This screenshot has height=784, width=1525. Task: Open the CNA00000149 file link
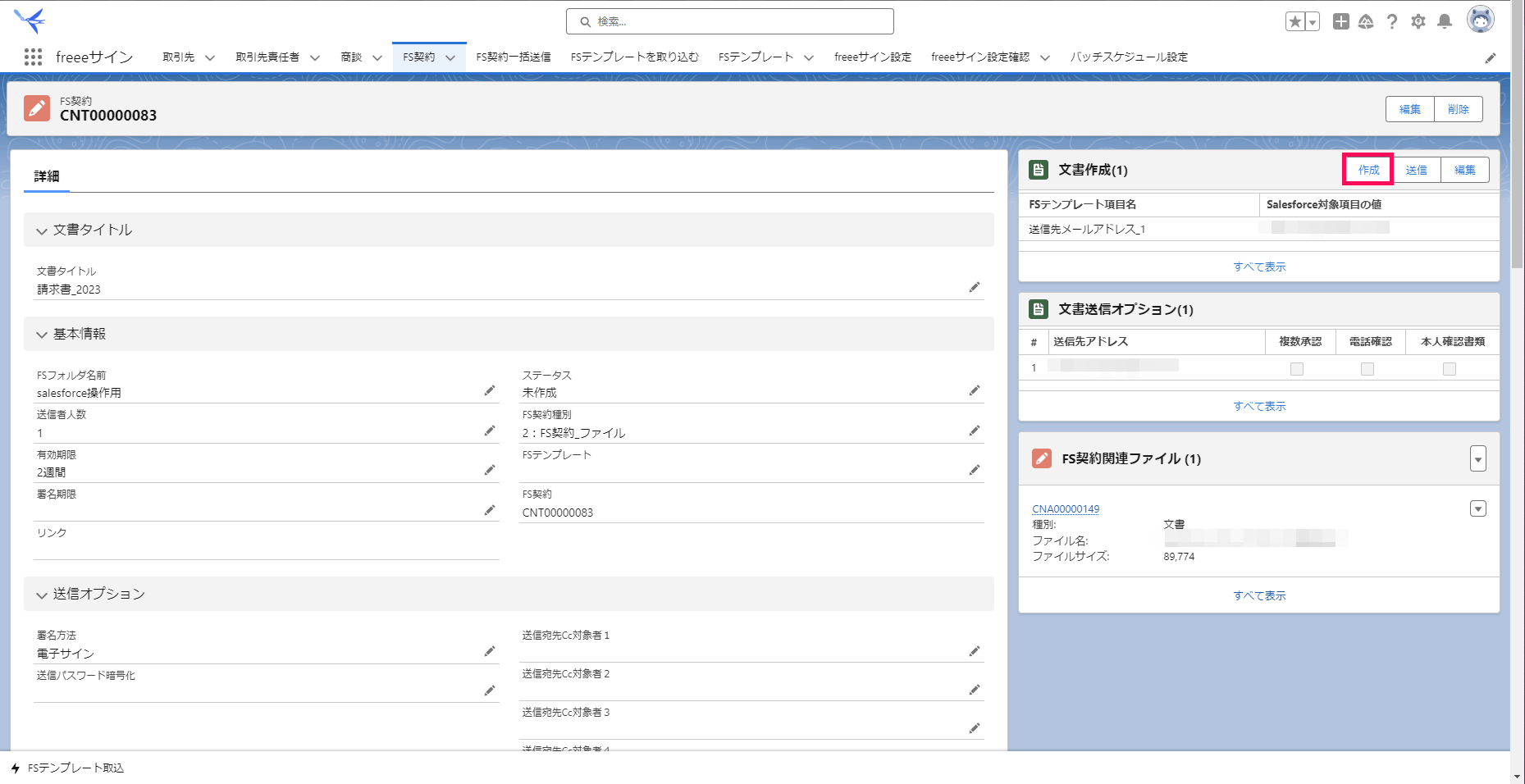[1066, 509]
